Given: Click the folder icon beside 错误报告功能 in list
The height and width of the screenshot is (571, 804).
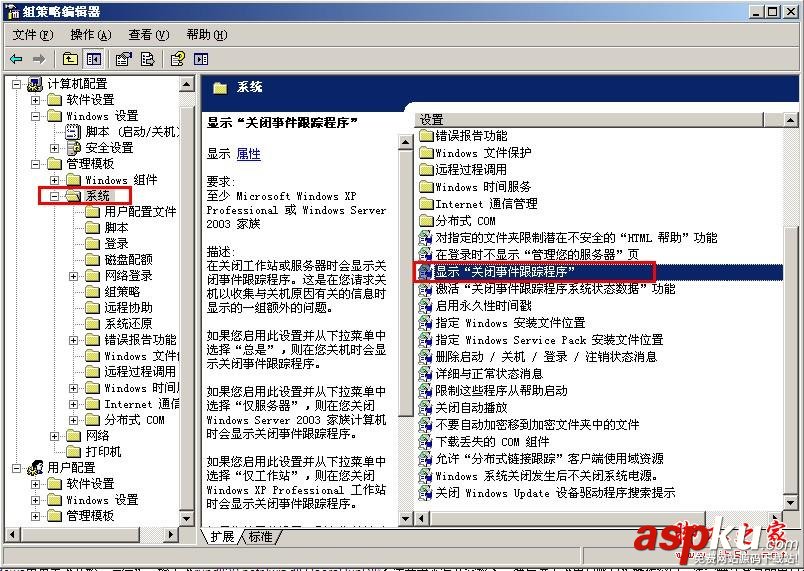Looking at the screenshot, I should click(x=426, y=136).
